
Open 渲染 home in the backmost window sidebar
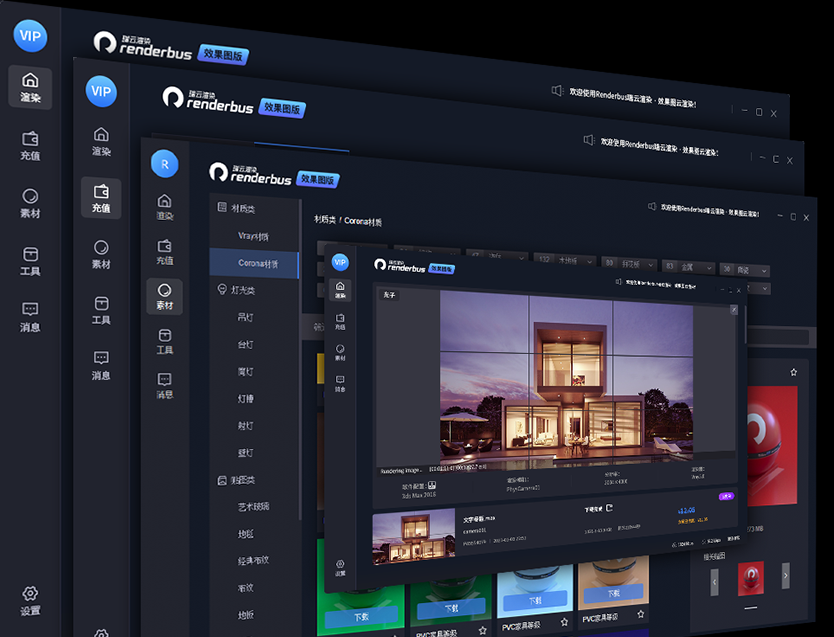click(x=30, y=88)
